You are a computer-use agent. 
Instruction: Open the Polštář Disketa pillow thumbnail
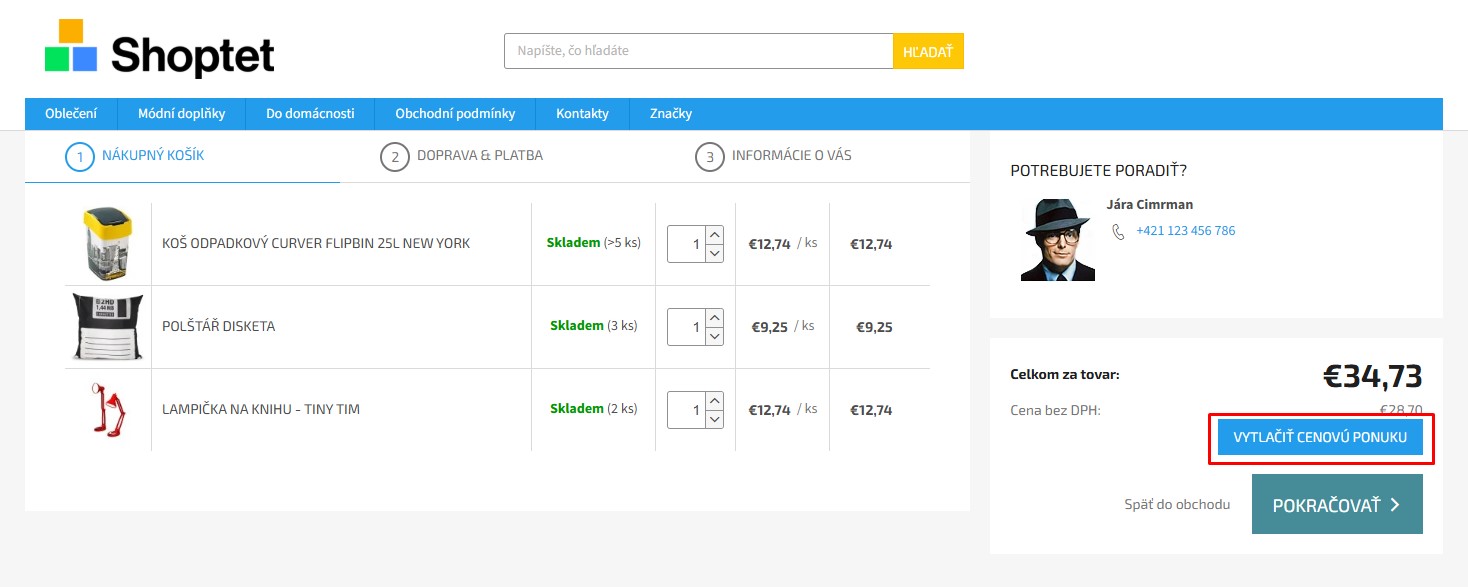[108, 326]
